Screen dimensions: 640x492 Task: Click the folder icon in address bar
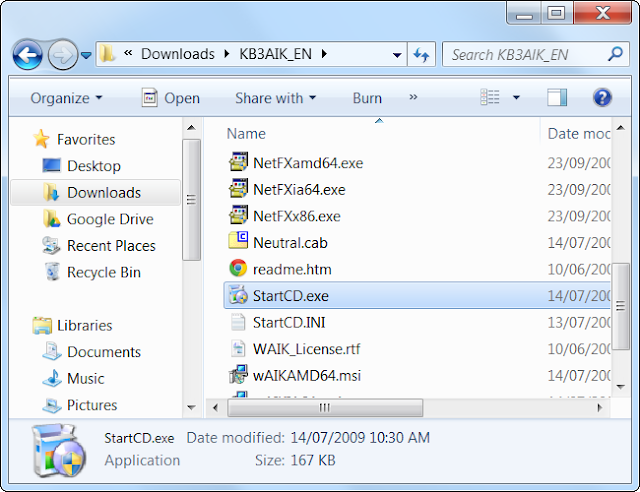[x=107, y=53]
